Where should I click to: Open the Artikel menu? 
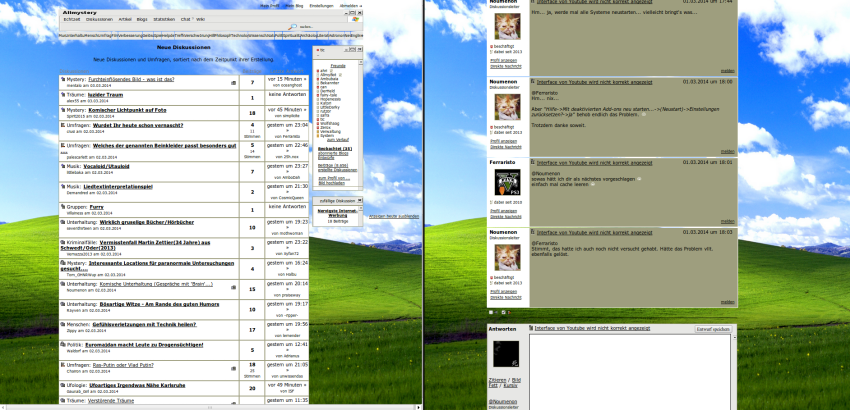click(125, 19)
